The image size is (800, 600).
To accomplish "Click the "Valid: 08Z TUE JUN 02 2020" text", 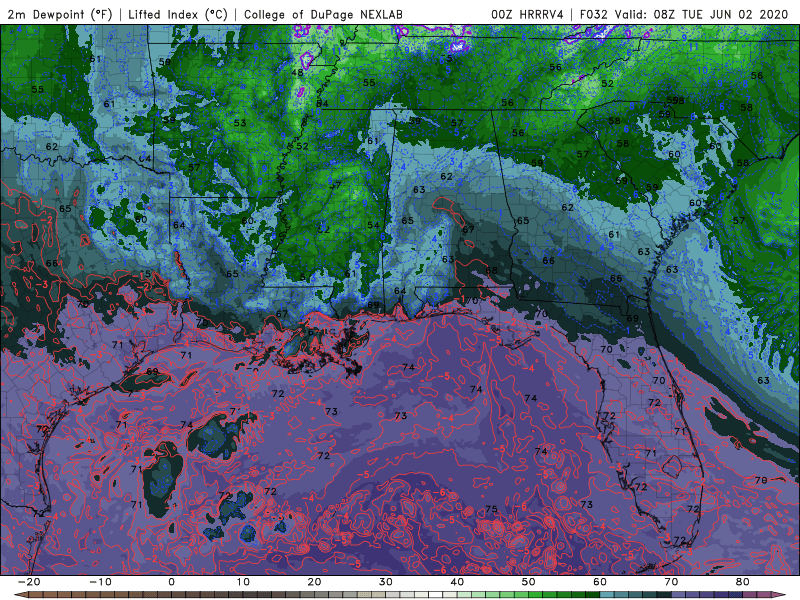I will pos(702,14).
